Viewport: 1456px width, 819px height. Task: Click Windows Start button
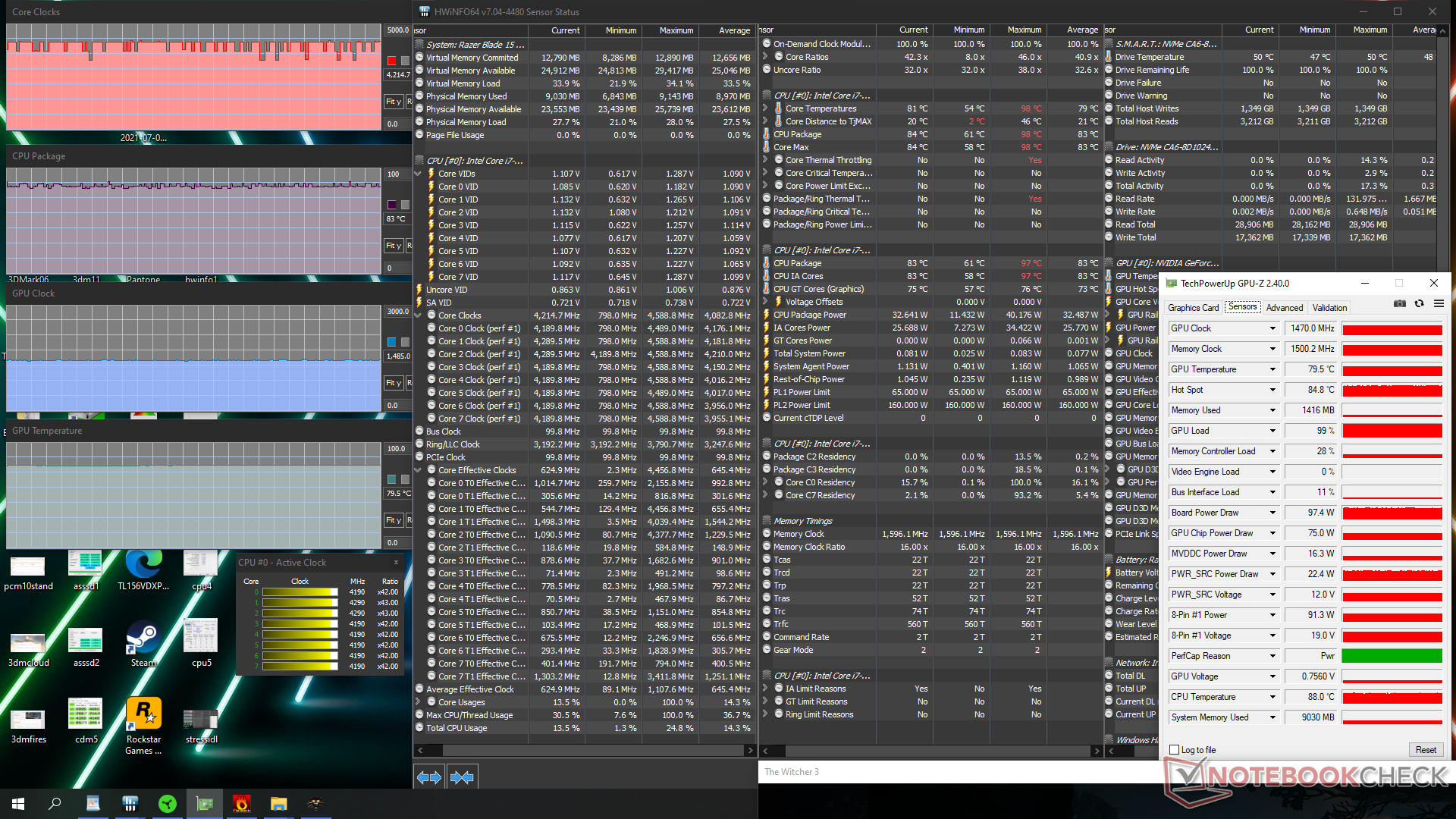coord(18,804)
